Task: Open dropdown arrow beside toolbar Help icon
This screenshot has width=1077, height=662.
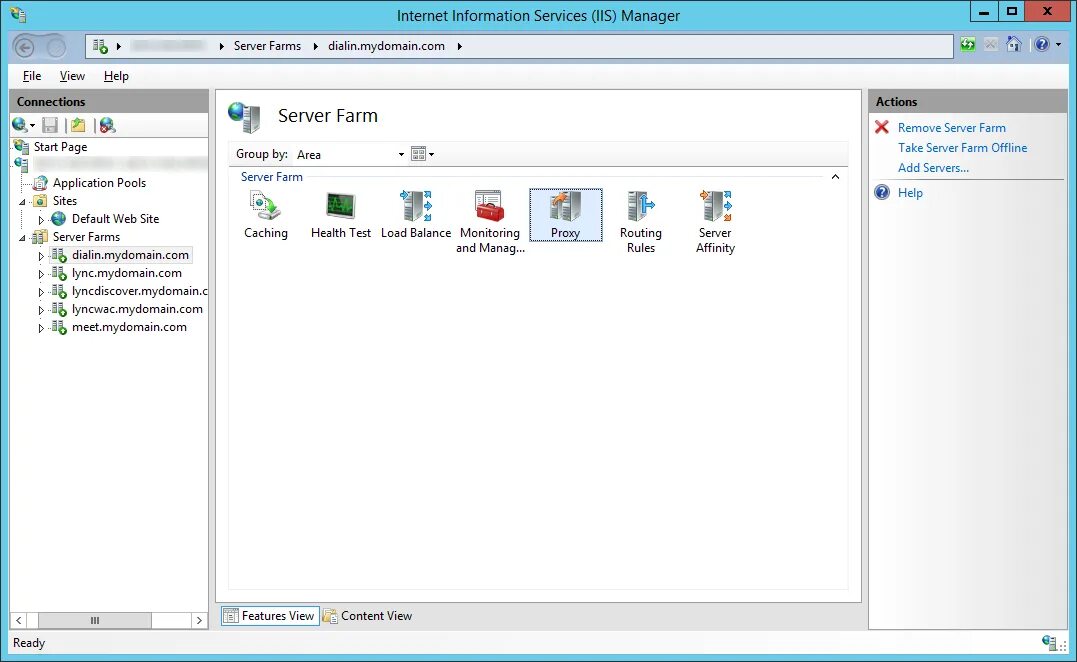Action: click(x=1058, y=45)
